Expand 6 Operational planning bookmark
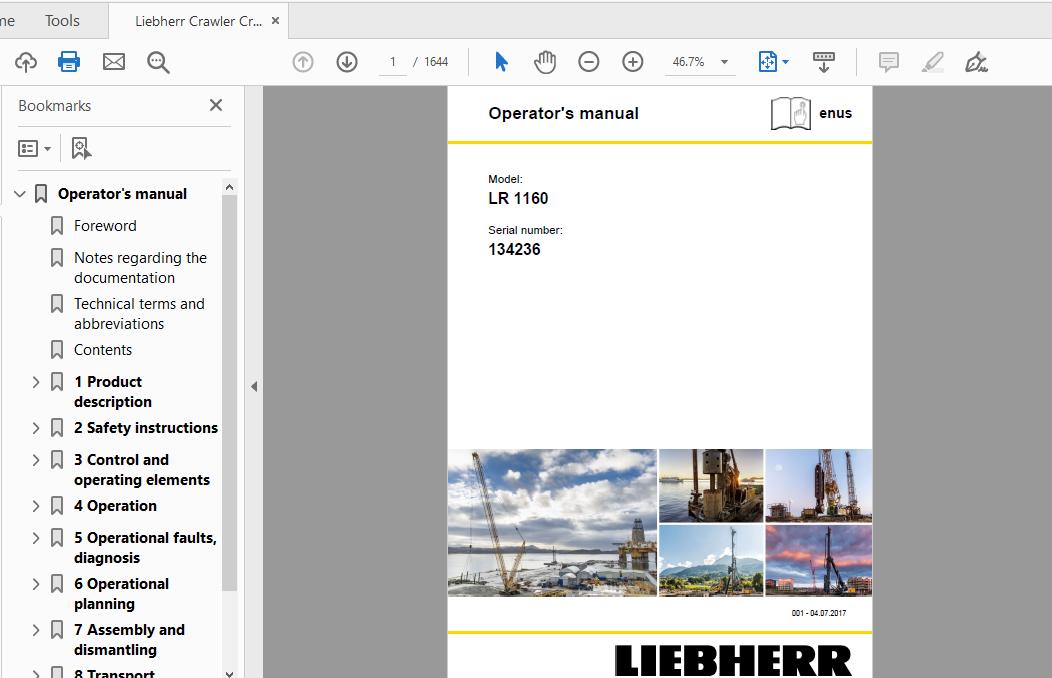Image resolution: width=1052 pixels, height=678 pixels. (36, 584)
